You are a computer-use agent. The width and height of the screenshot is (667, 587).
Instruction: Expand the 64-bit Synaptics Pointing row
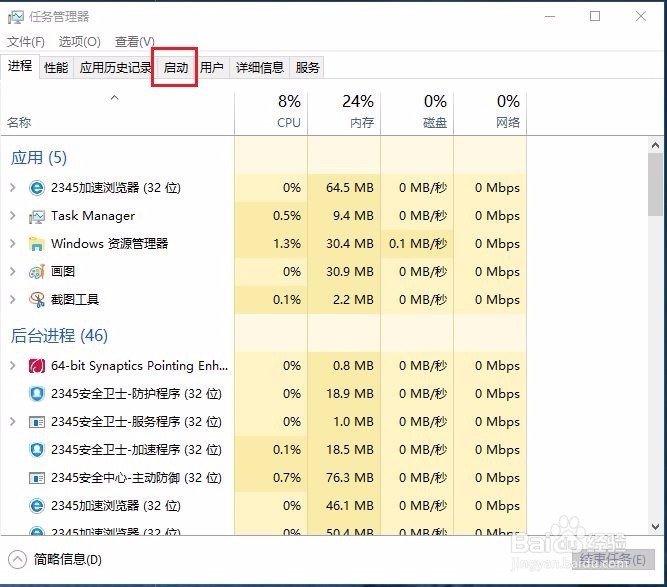[13, 365]
